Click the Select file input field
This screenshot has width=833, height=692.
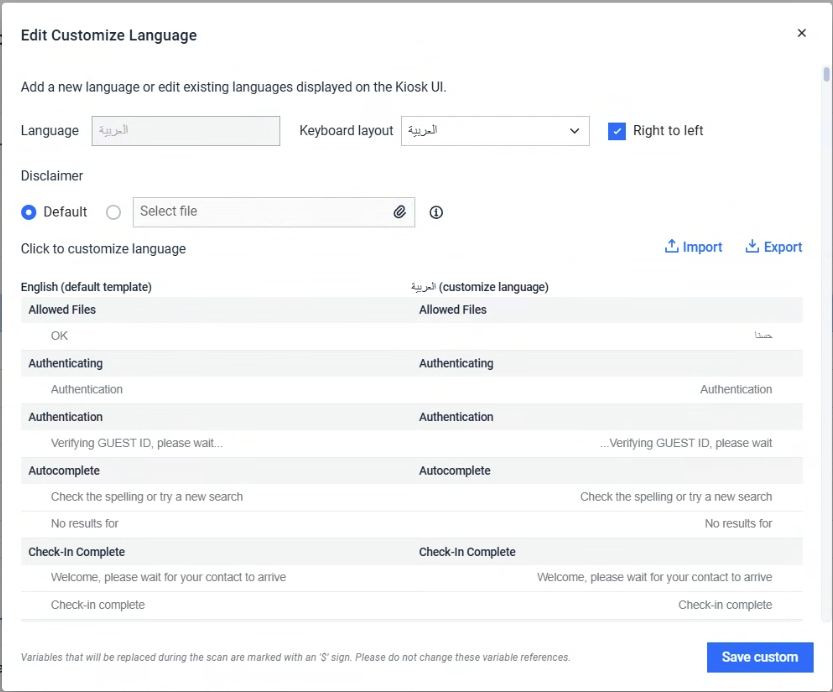(262, 212)
